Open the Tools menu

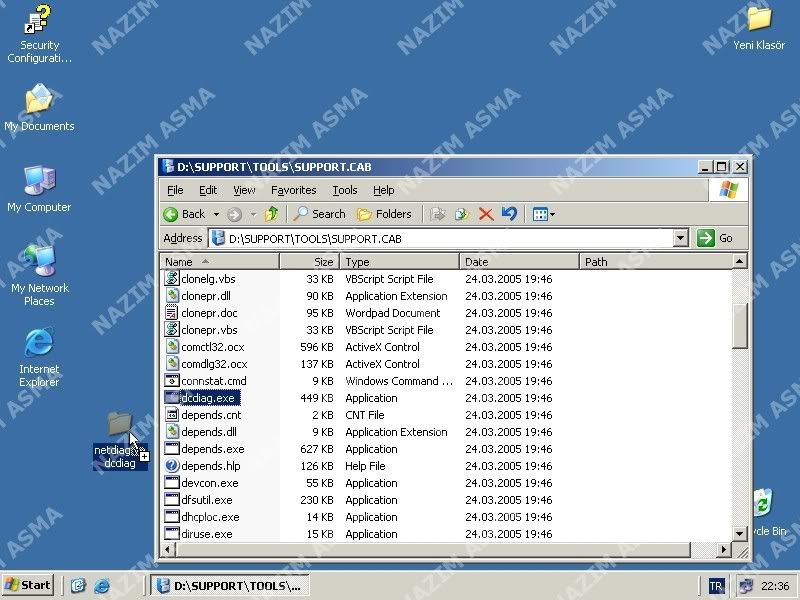(x=345, y=190)
